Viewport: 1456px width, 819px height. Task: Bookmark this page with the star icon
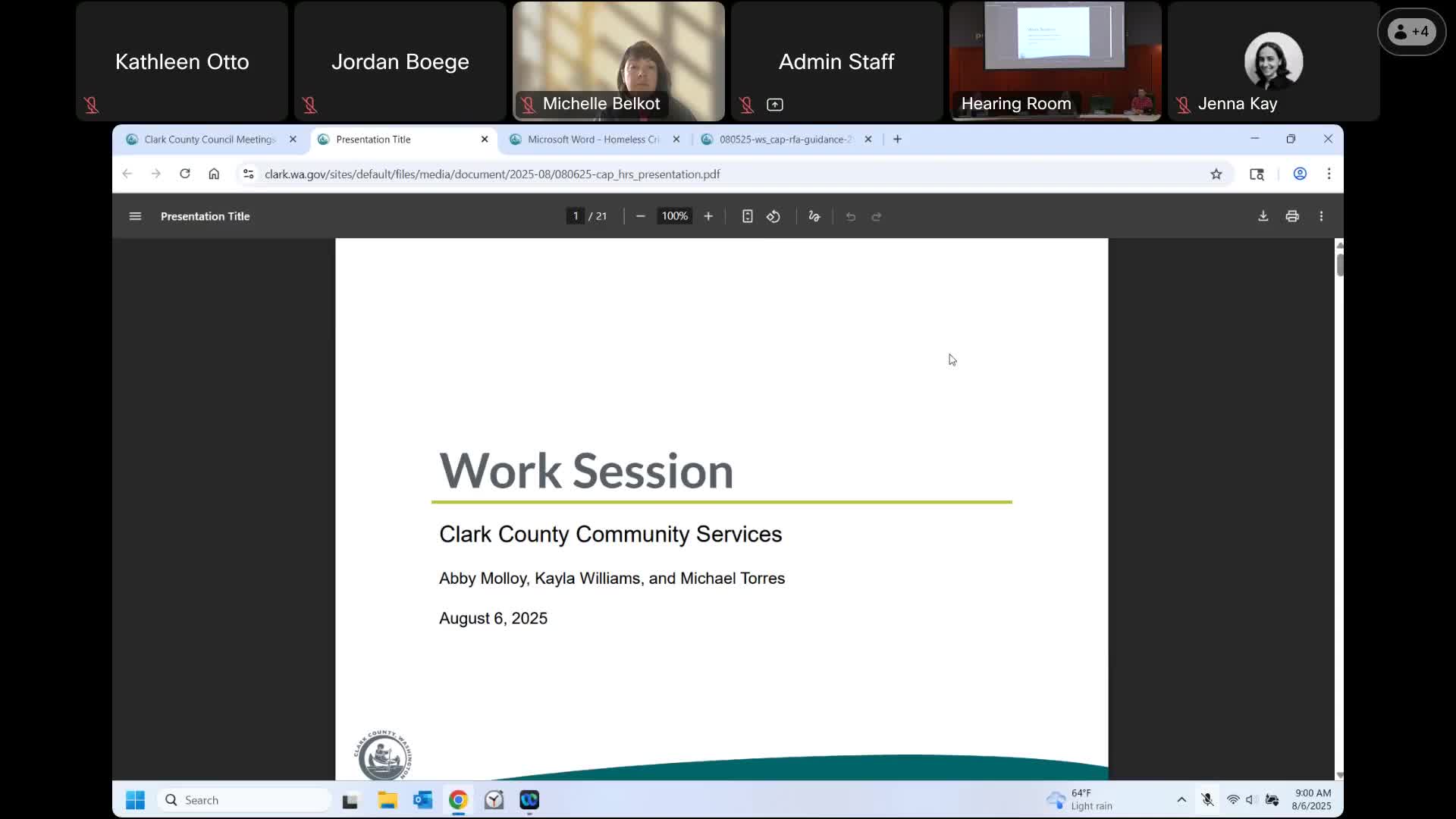pos(1216,174)
